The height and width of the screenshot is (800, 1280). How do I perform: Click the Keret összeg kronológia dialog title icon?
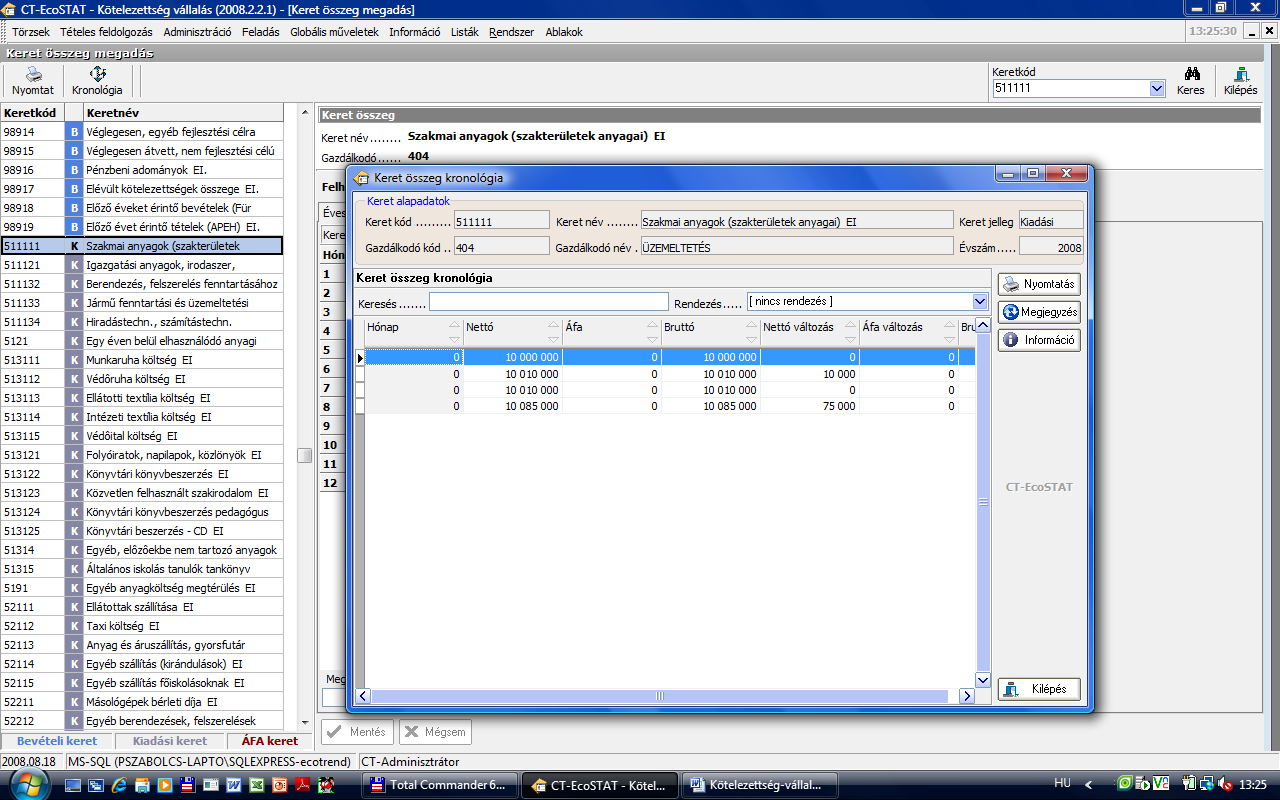tap(361, 178)
